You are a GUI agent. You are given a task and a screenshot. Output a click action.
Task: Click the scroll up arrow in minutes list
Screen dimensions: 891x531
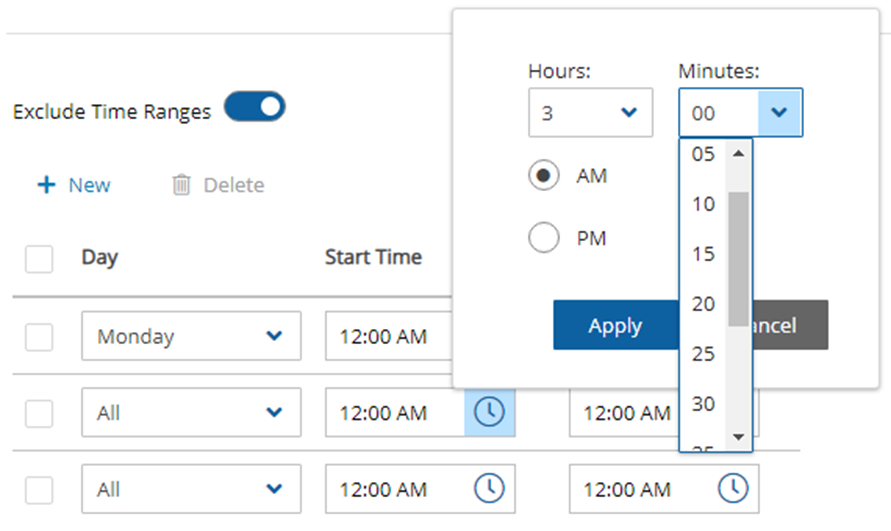point(738,154)
